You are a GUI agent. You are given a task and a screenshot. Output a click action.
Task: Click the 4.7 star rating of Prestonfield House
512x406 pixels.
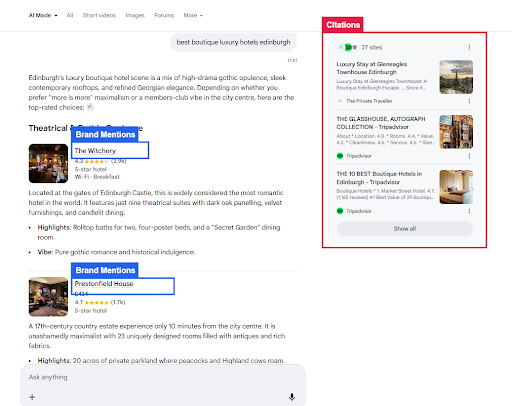click(100, 302)
